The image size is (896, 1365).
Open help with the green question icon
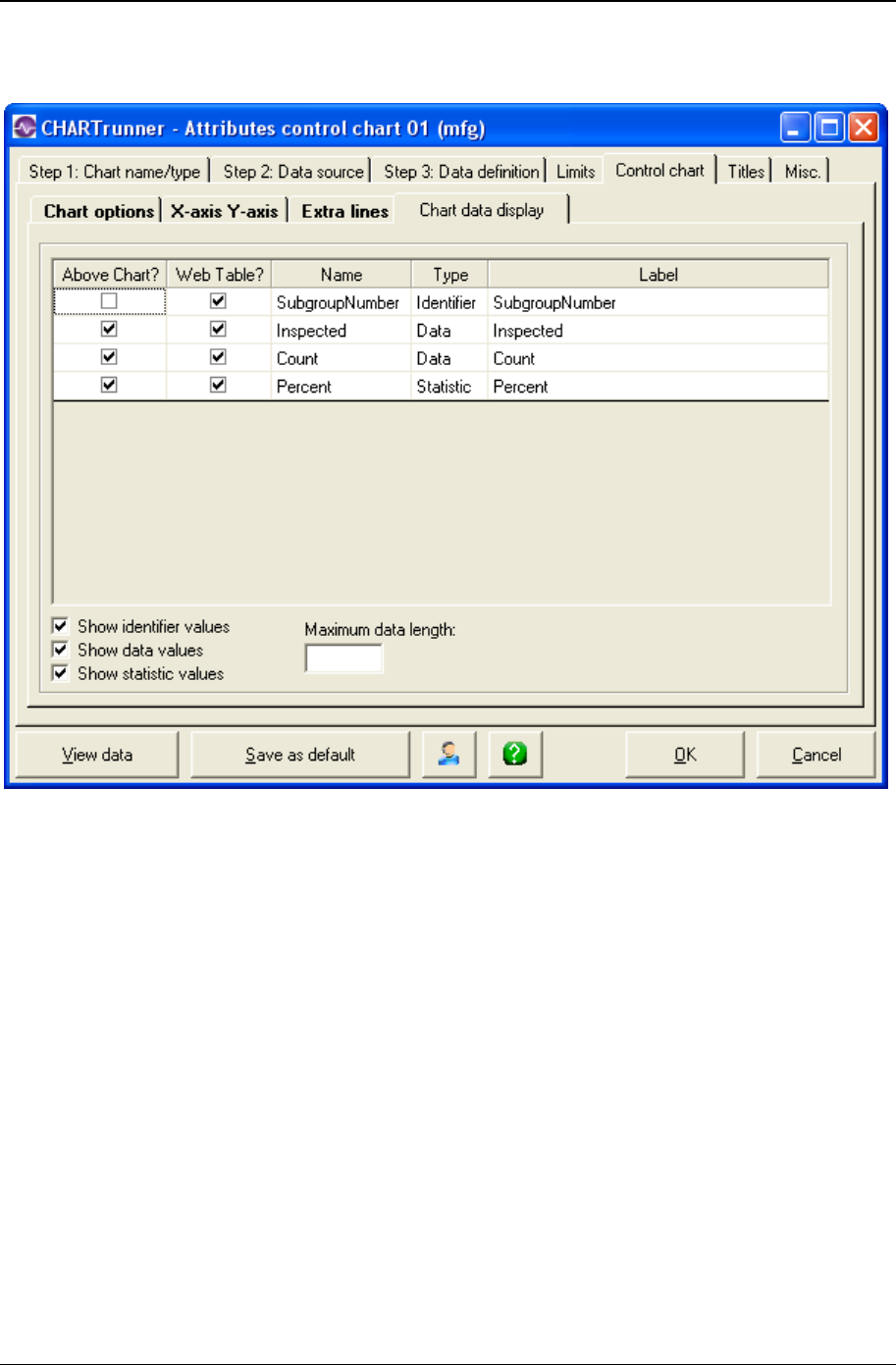[515, 755]
